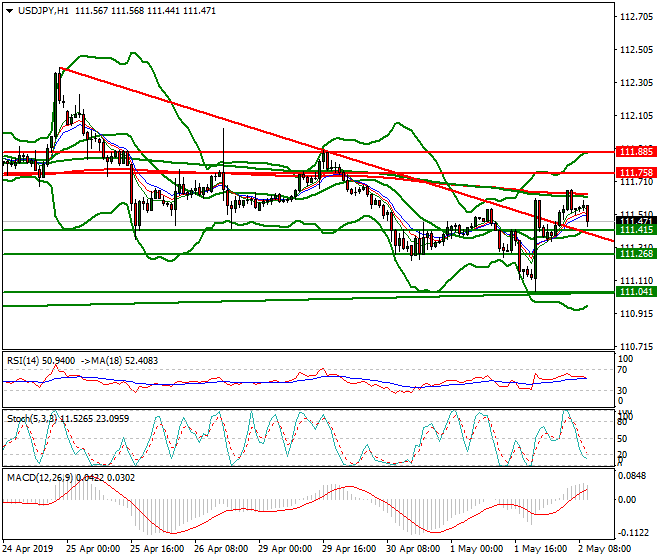Click the 29 Apr 16:00 time label
Screen dimensions: 660x560
tap(349, 549)
